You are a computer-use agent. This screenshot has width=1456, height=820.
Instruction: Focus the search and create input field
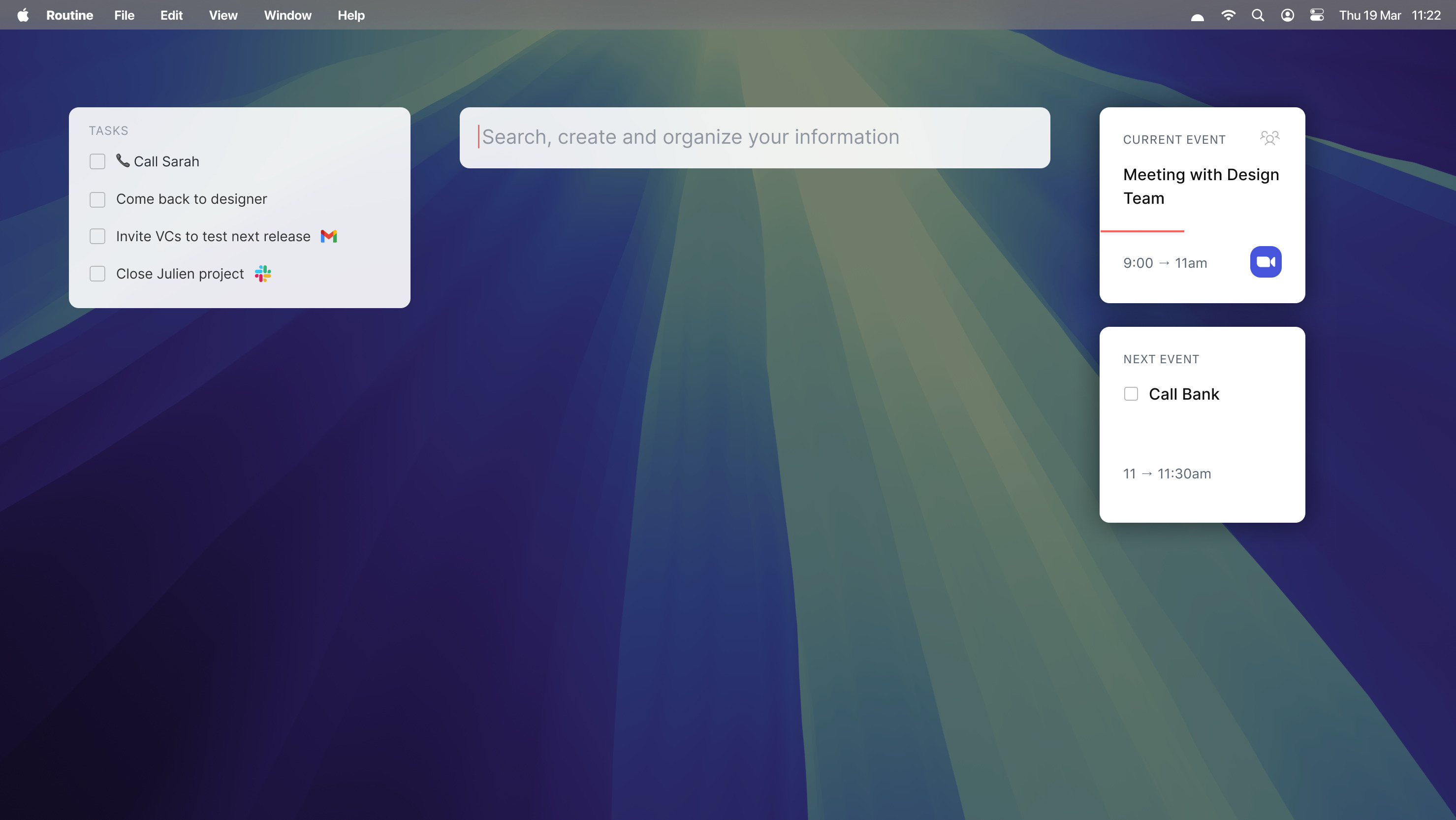click(x=754, y=137)
